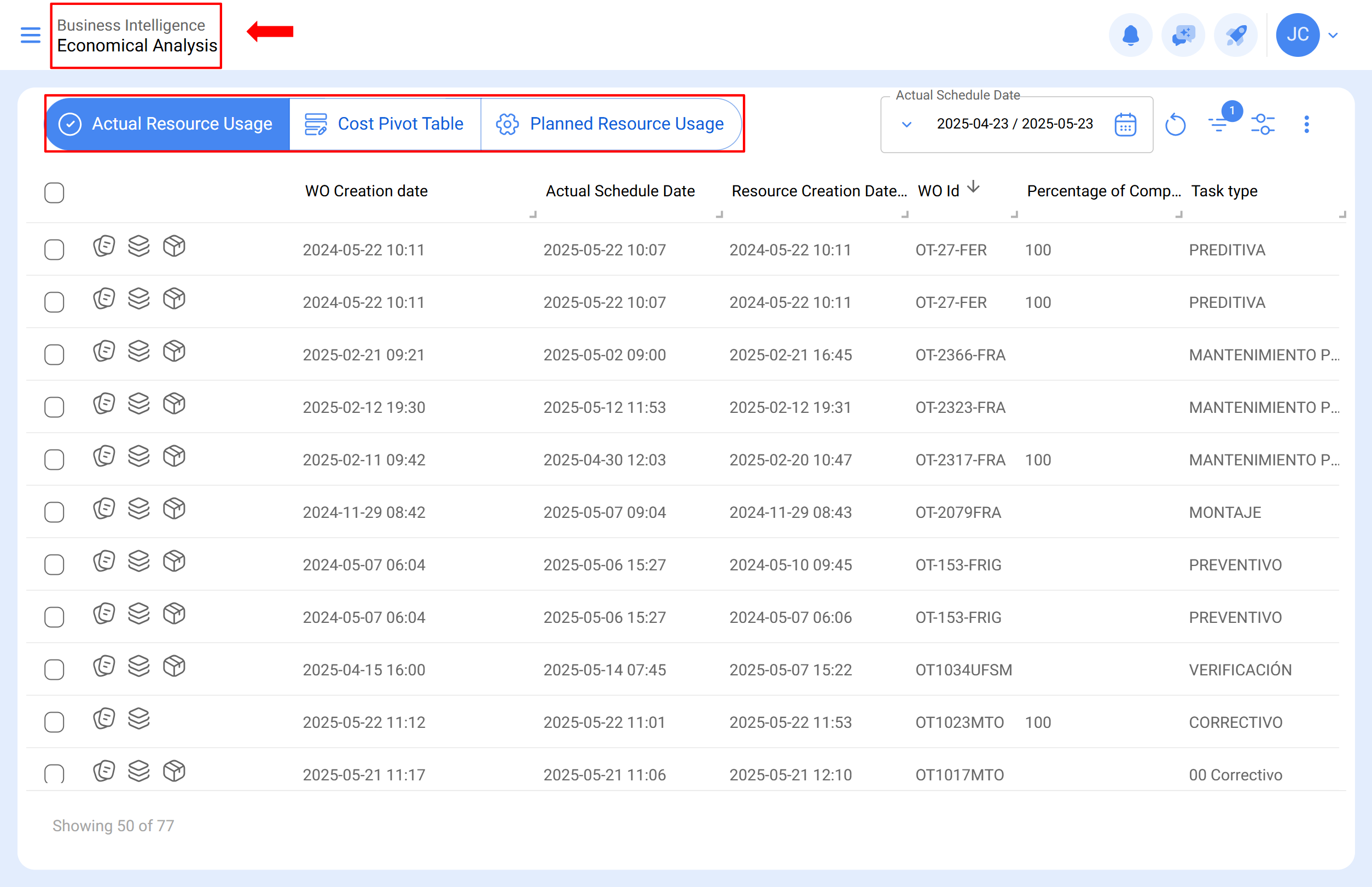This screenshot has height=887, width=1372.
Task: Expand the Actual Schedule Date dropdown chevron
Action: (x=906, y=125)
